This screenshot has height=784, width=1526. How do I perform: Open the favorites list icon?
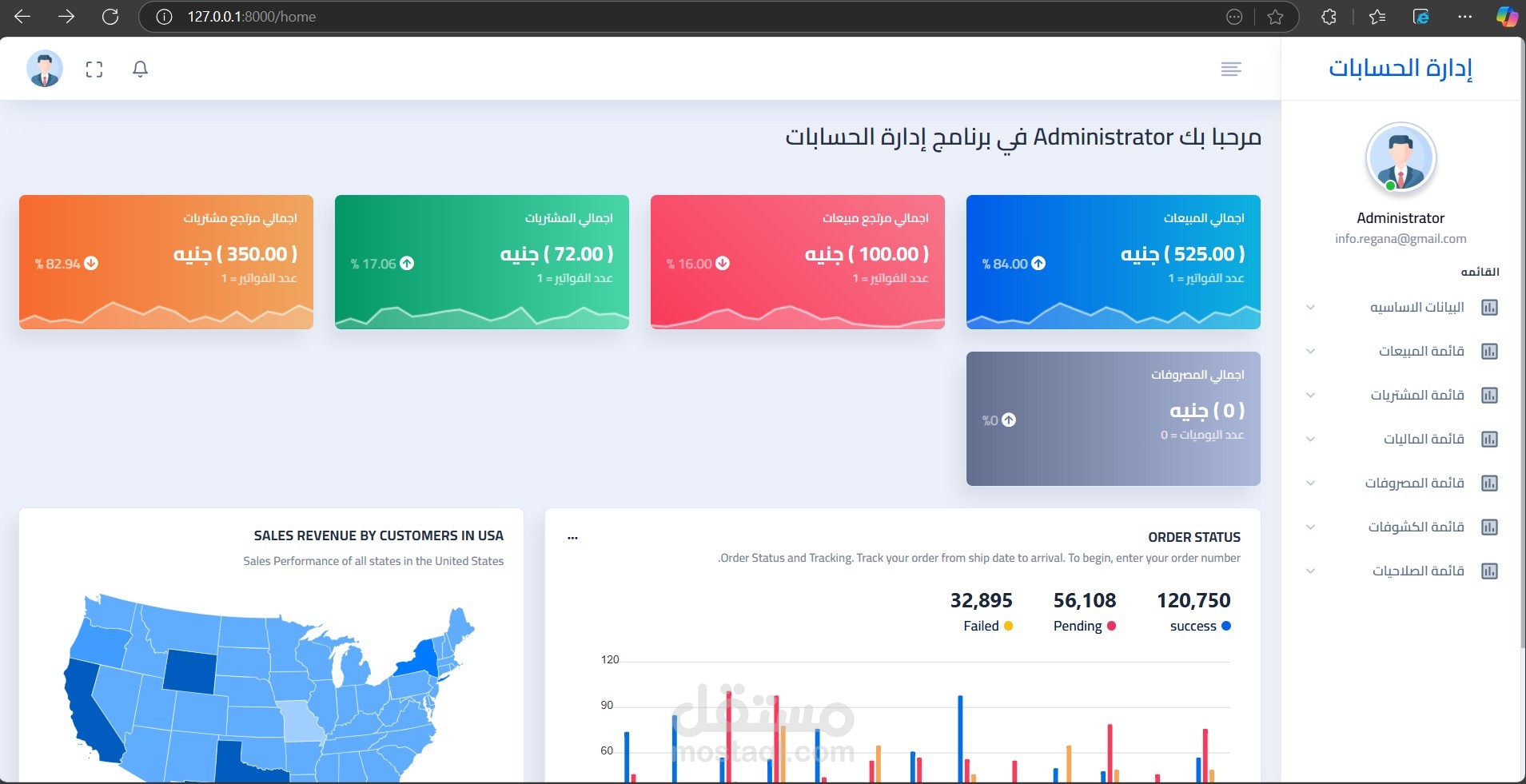point(1377,17)
